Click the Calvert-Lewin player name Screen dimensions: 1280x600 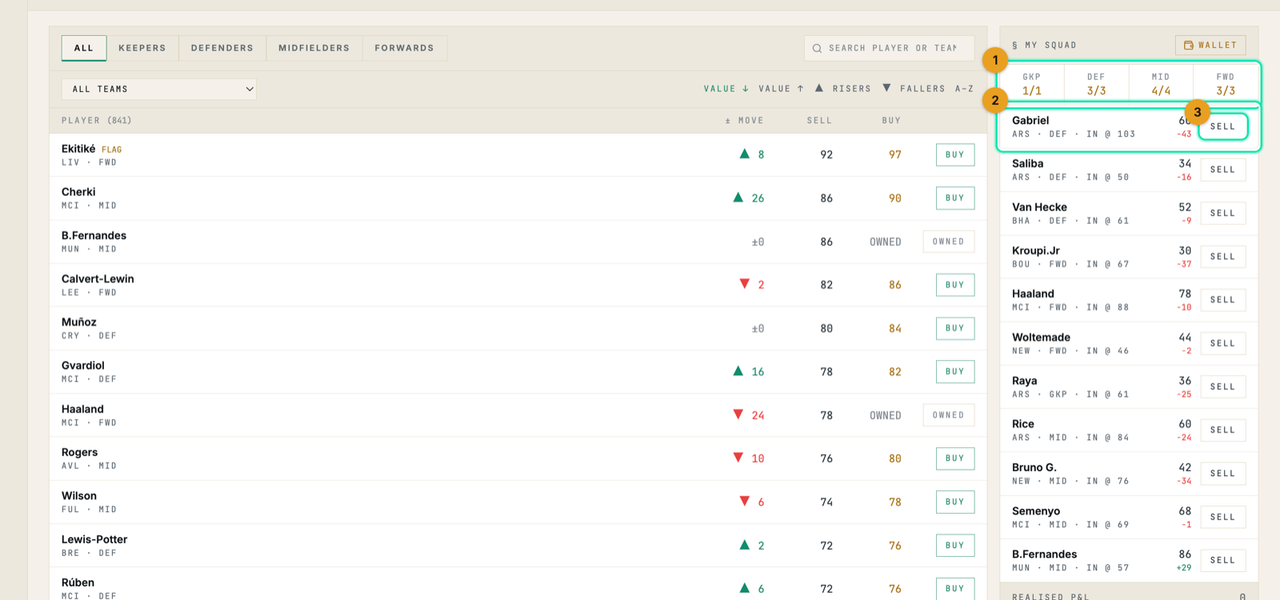point(98,279)
